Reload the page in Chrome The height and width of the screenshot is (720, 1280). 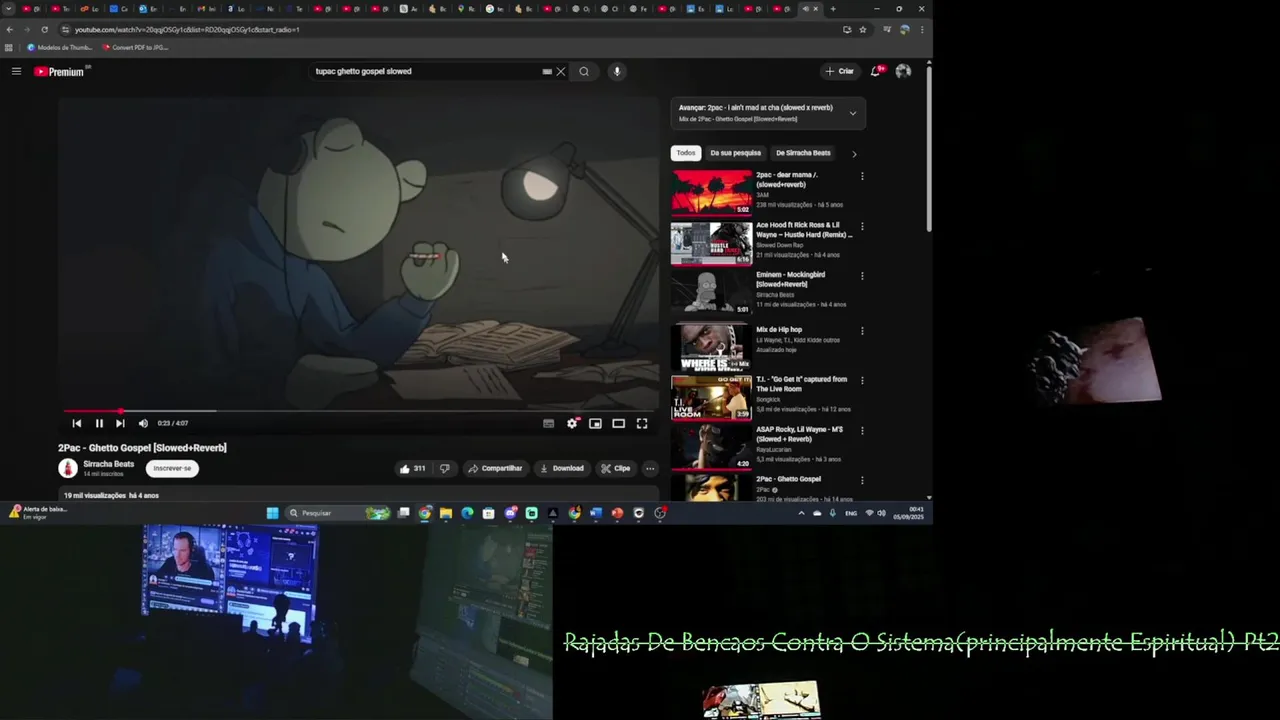coord(44,29)
